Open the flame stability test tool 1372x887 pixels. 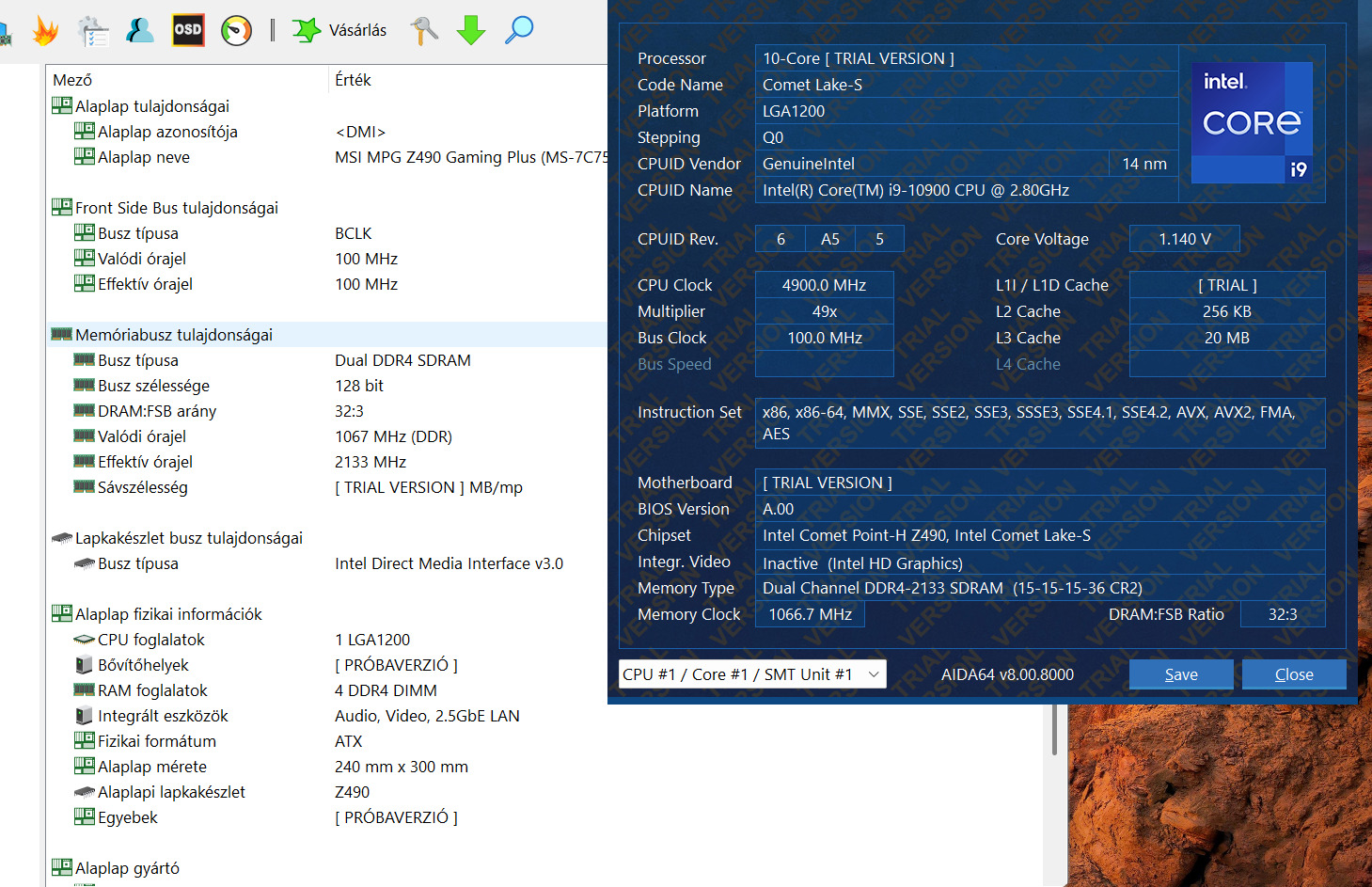pos(44,30)
